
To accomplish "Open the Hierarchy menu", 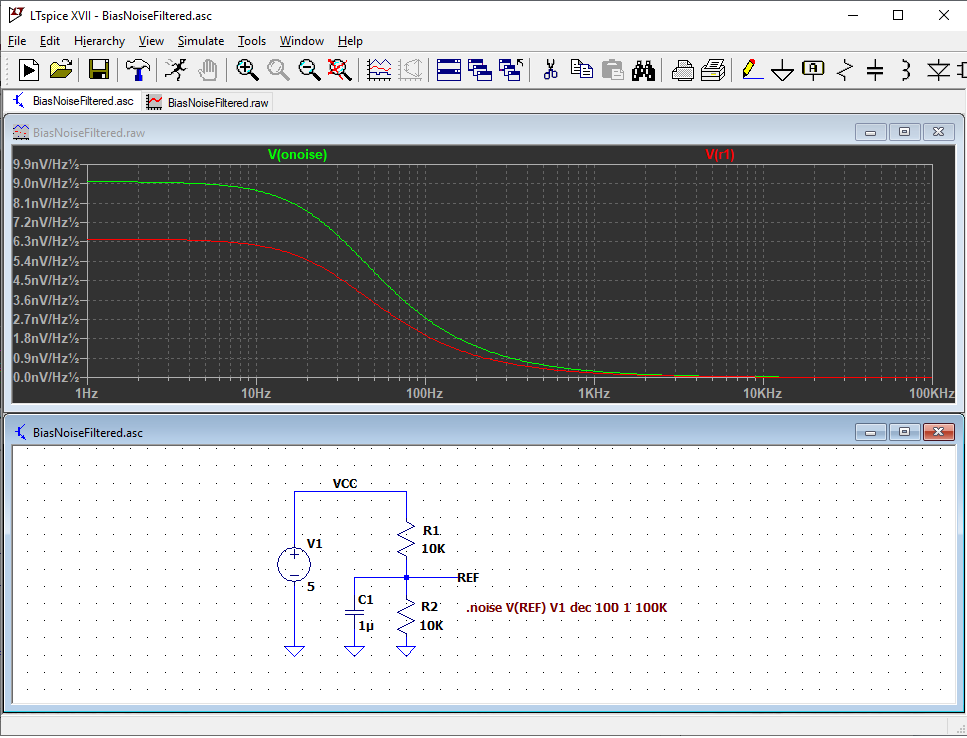I will 99,41.
